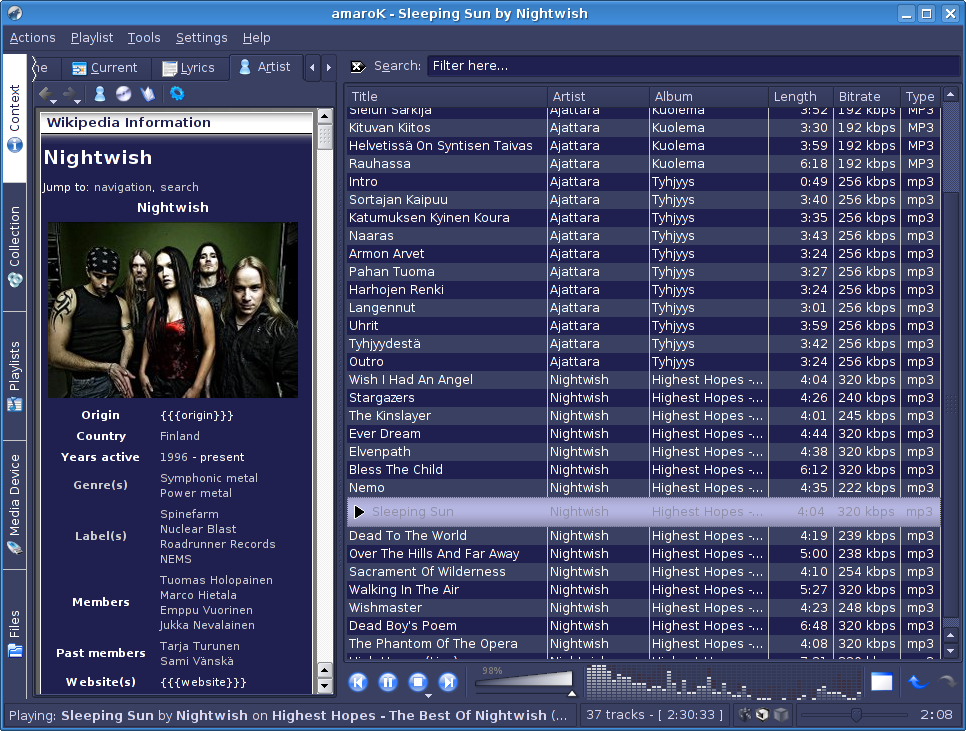Screen dimensions: 966x731
Task: Expand back history dropdown arrow
Action: point(54,101)
